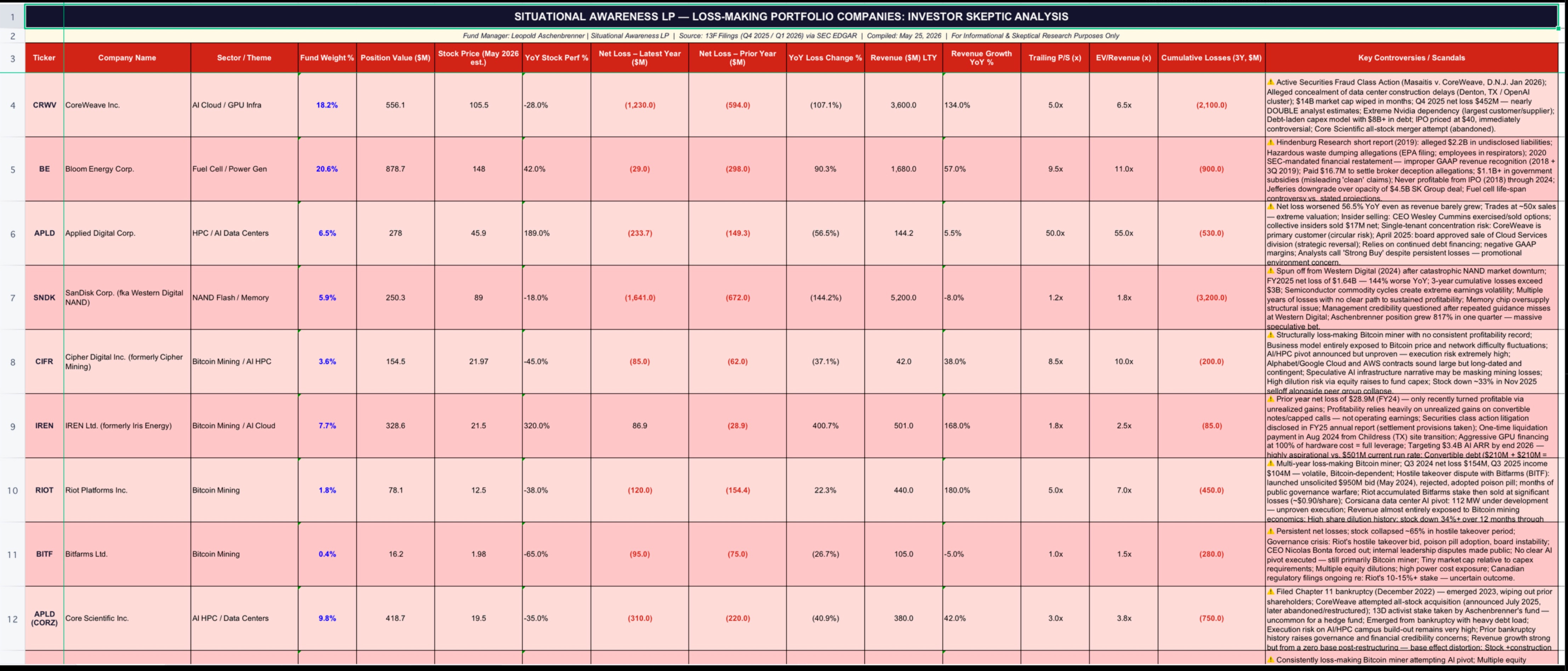Screen dimensions: 1568x671
Task: Select 'Cumulative Losses (3Y, $M)' header
Action: pos(1212,58)
